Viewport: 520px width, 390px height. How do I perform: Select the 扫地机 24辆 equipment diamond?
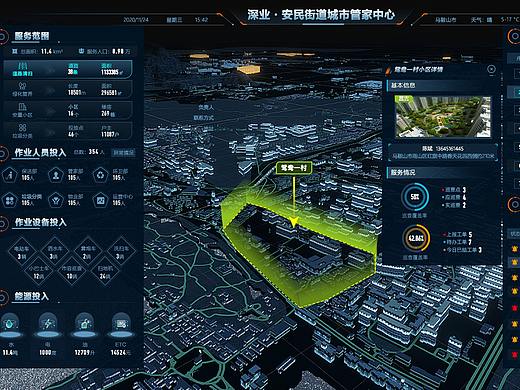click(105, 272)
